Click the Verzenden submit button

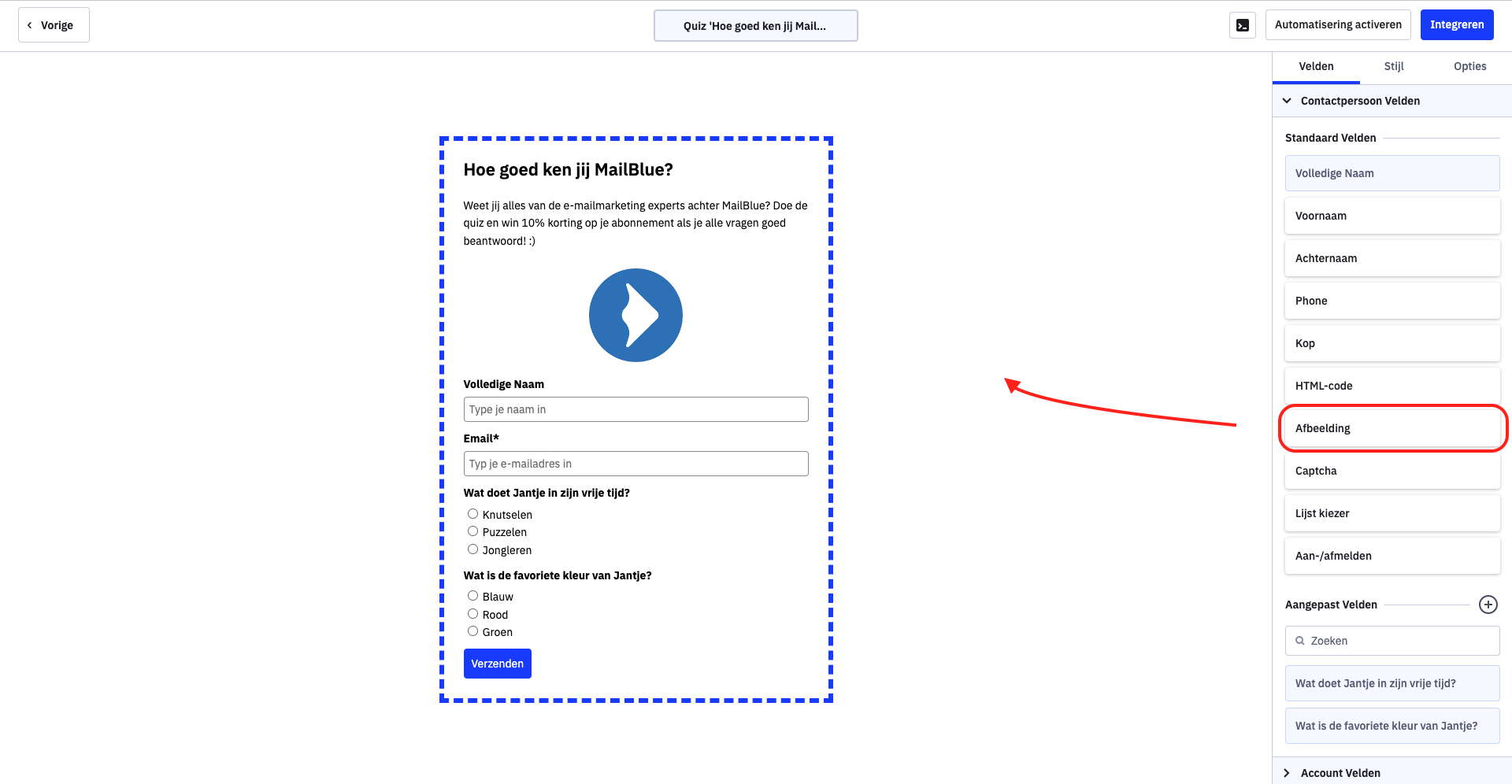tap(497, 664)
